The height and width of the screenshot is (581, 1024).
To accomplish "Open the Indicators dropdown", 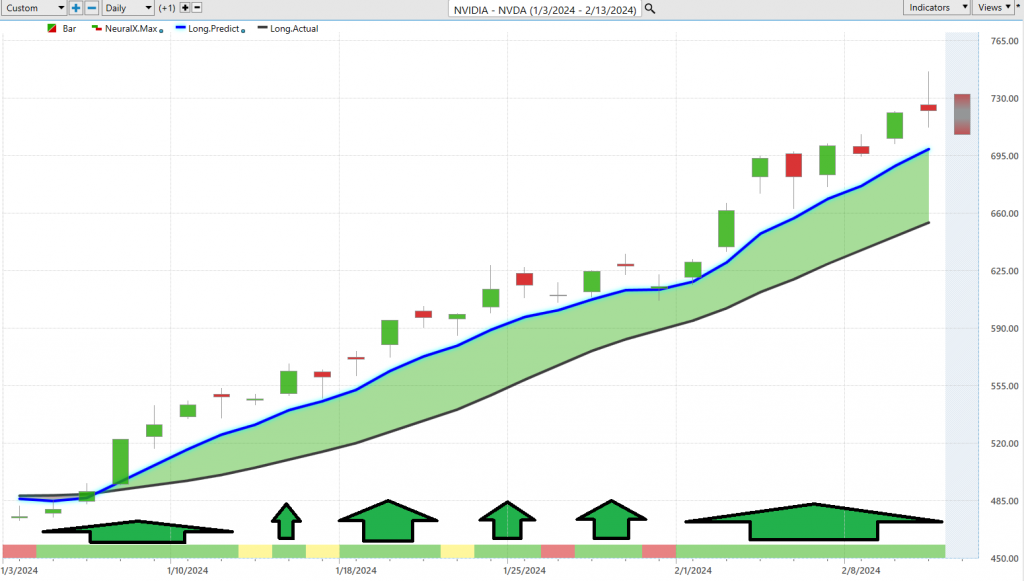I will [x=936, y=7].
